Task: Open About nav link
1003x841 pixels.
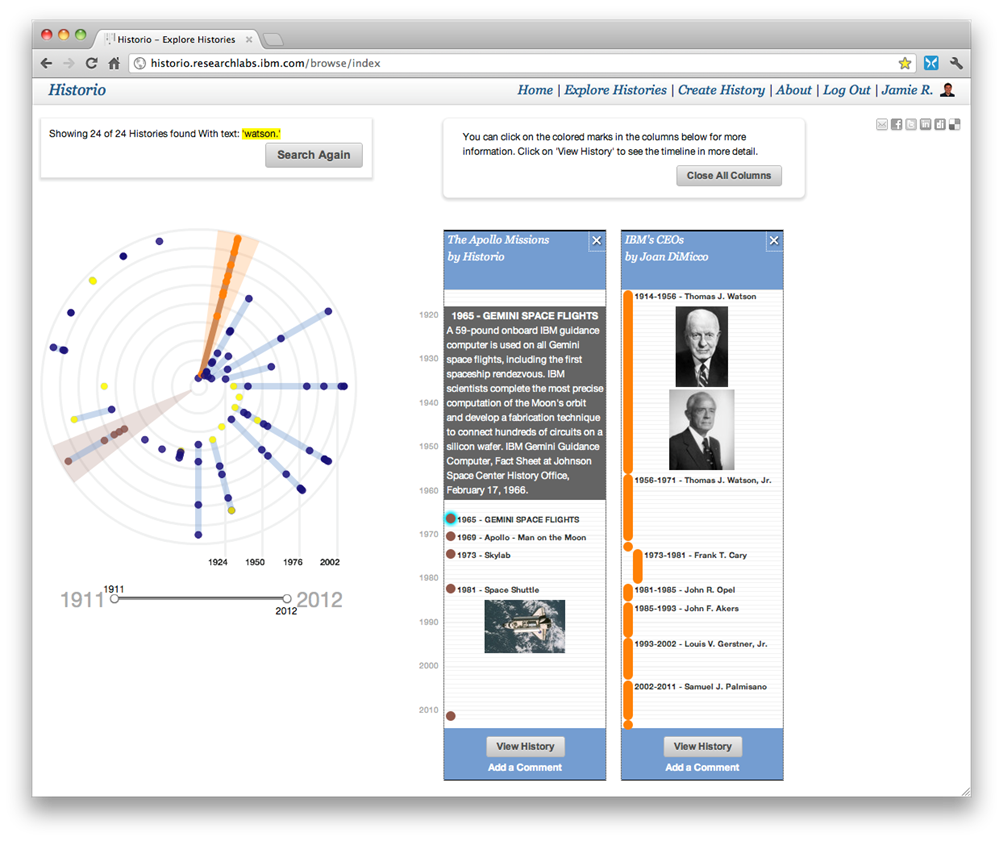Action: click(794, 90)
